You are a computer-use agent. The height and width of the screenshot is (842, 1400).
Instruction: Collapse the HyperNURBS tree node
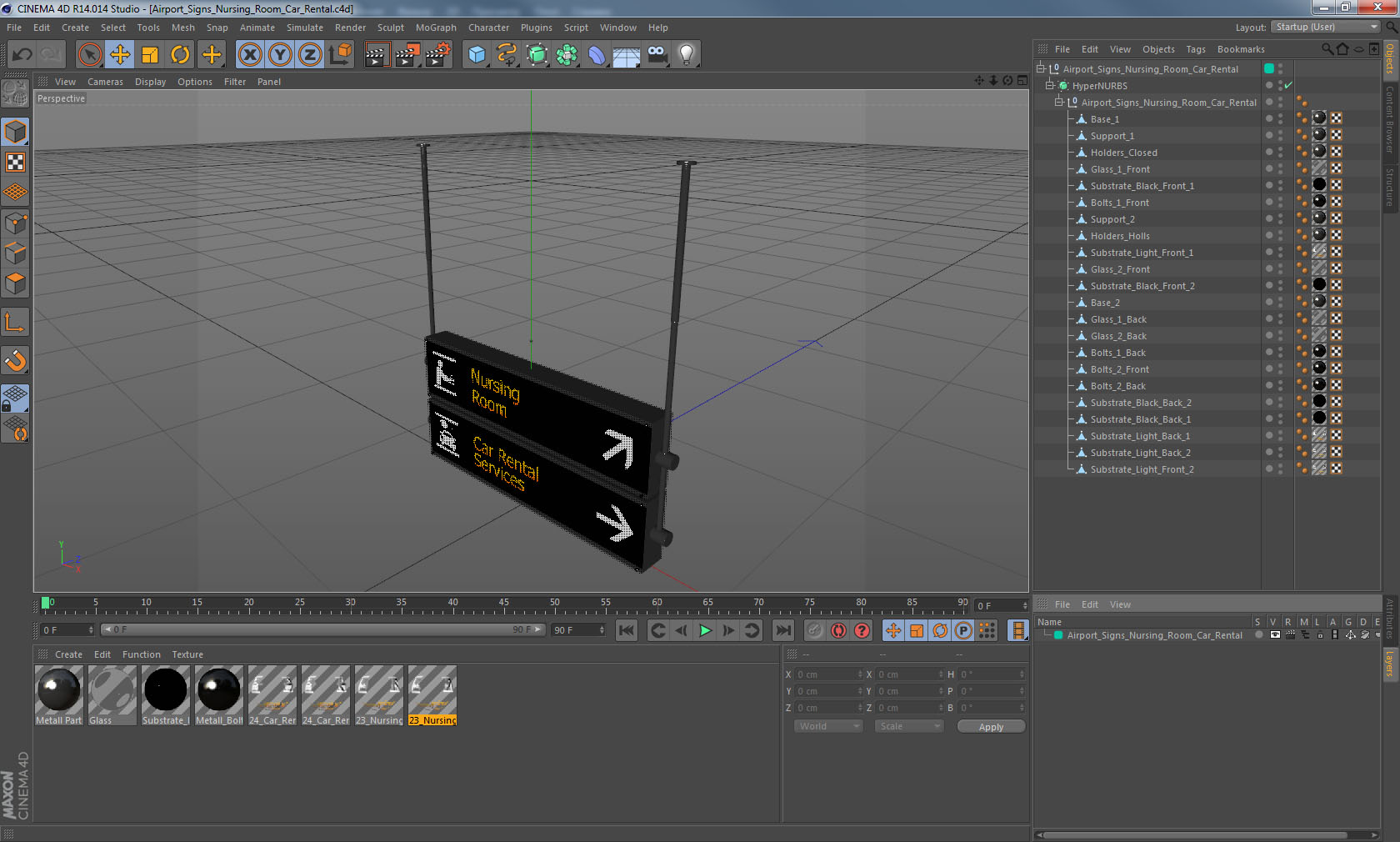click(x=1050, y=85)
